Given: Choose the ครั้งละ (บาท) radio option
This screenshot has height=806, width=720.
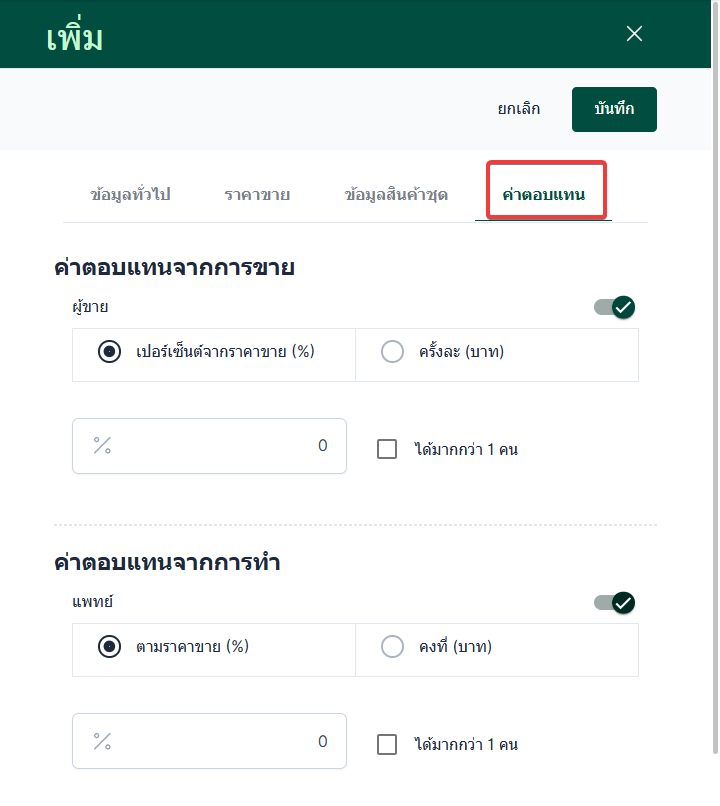Looking at the screenshot, I should coord(393,352).
